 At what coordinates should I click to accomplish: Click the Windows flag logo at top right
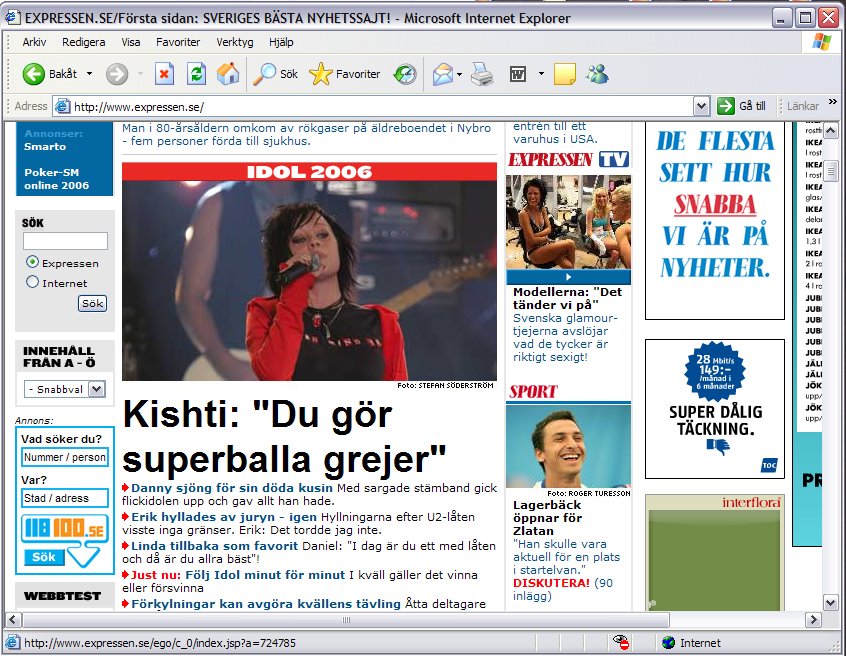pos(822,42)
